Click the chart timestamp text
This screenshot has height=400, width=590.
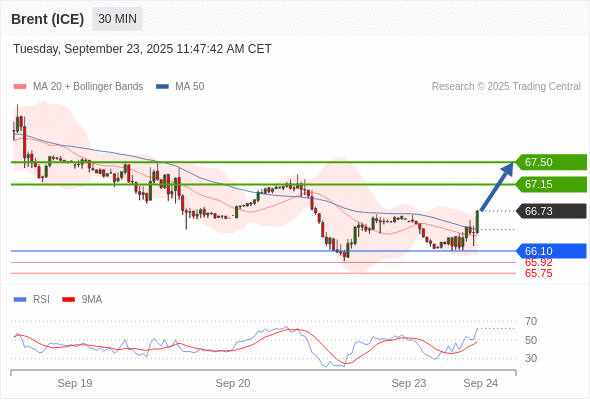(142, 49)
